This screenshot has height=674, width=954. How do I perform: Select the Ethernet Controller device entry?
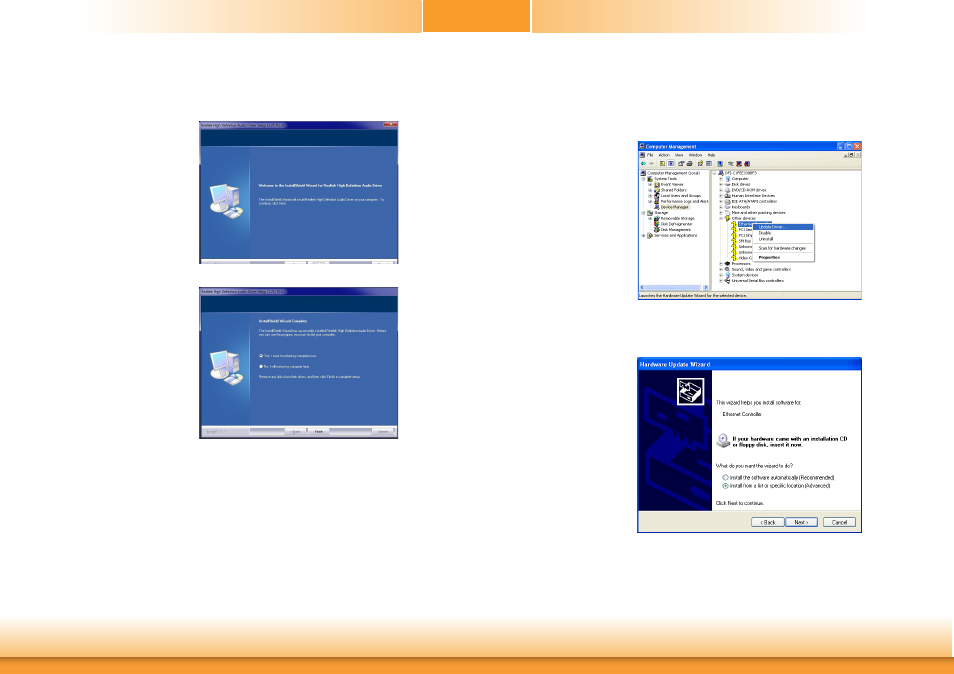(745, 224)
